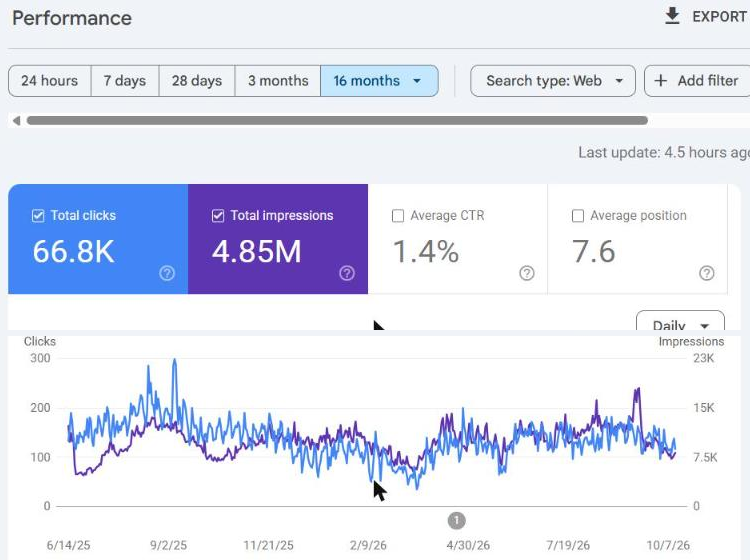This screenshot has width=750, height=560.
Task: Click the 1.4% average CTR value
Action: [x=426, y=251]
